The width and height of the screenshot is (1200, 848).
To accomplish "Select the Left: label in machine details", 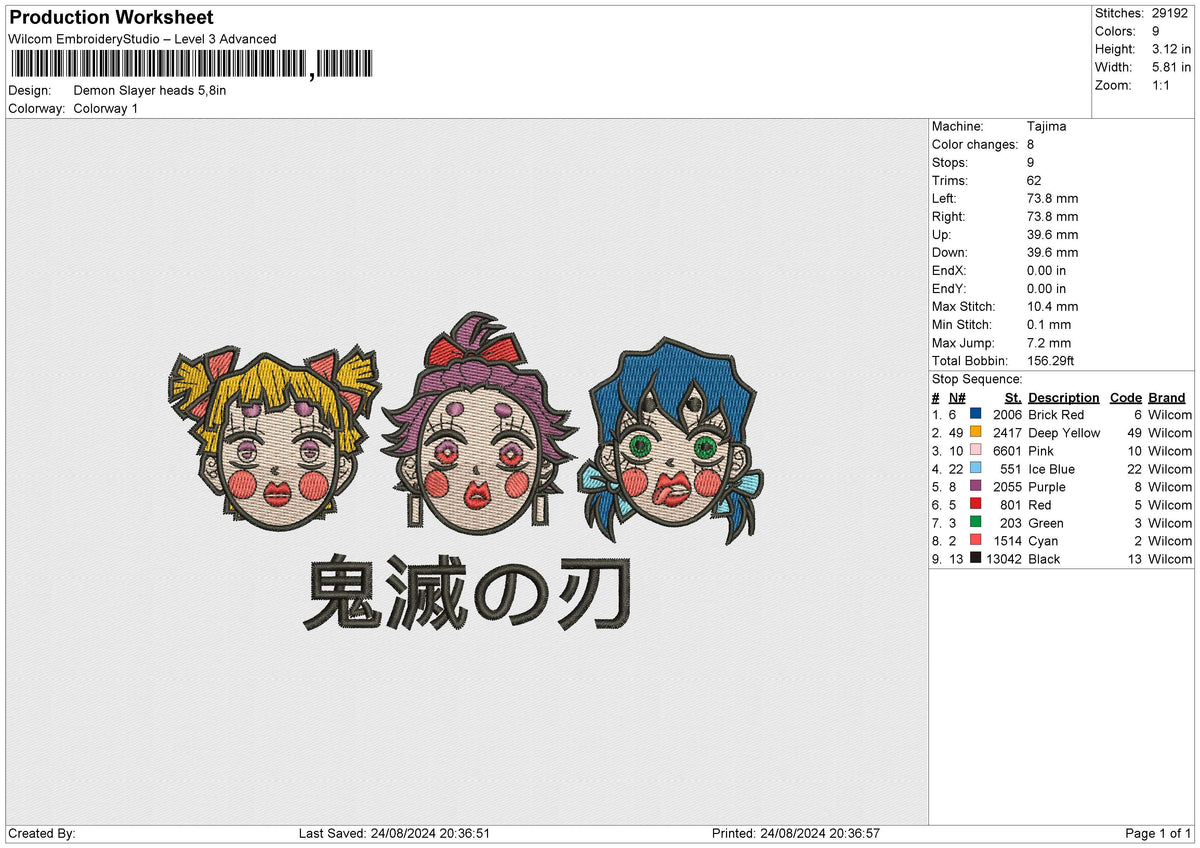I will click(944, 198).
